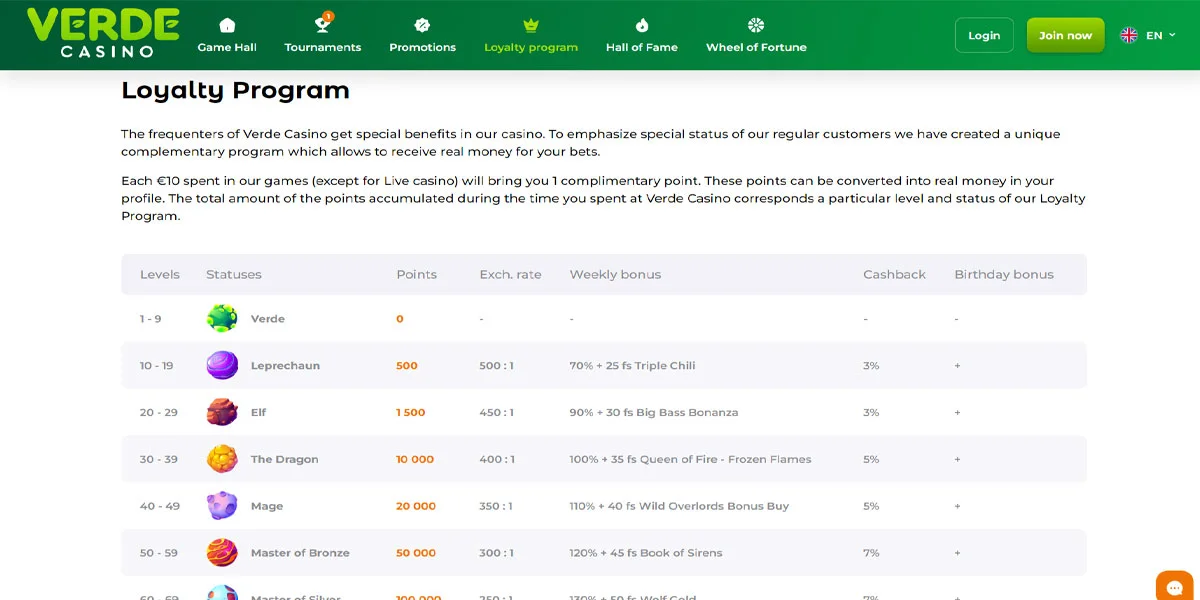Click the 50 - 59 levels cell
Viewport: 1200px width, 600px height.
(x=159, y=552)
